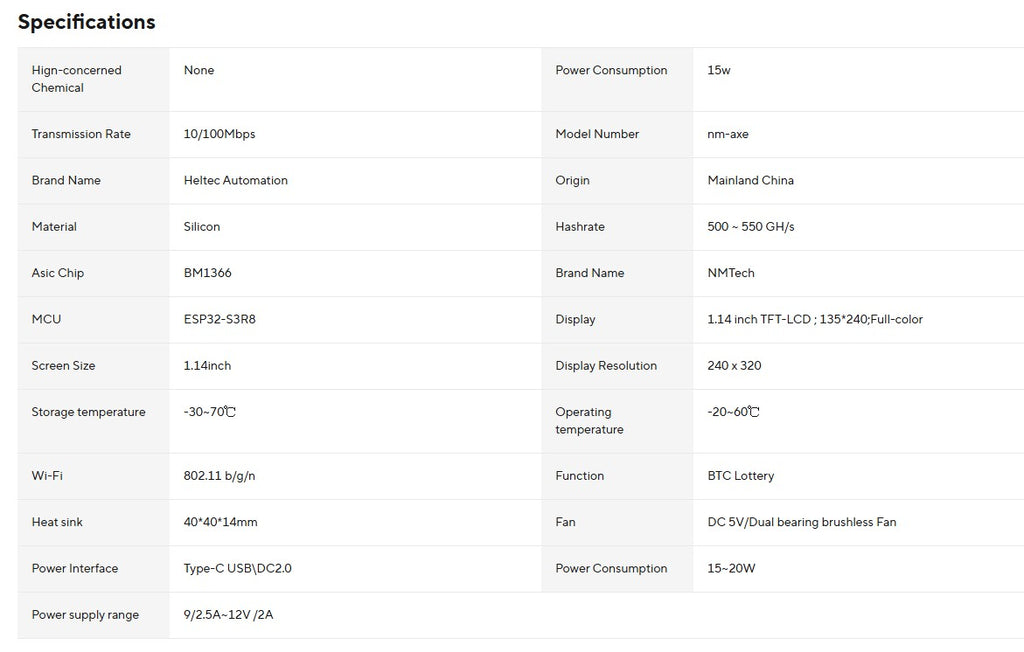Select the BM1366 Asic Chip value

pyautogui.click(x=207, y=273)
